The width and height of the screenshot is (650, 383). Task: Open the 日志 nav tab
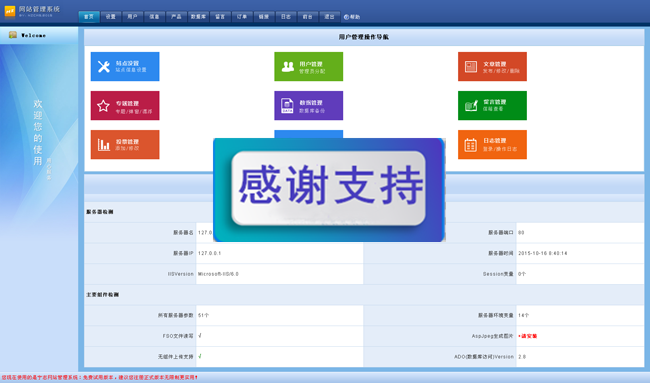[x=286, y=17]
